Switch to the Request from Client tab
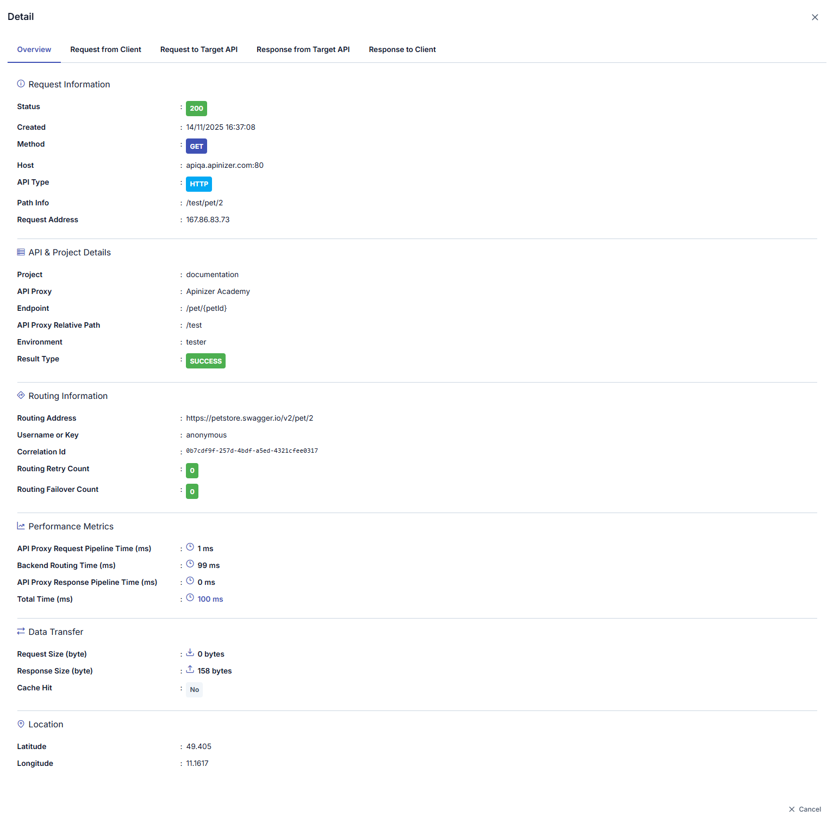This screenshot has width=830, height=825. (105, 49)
